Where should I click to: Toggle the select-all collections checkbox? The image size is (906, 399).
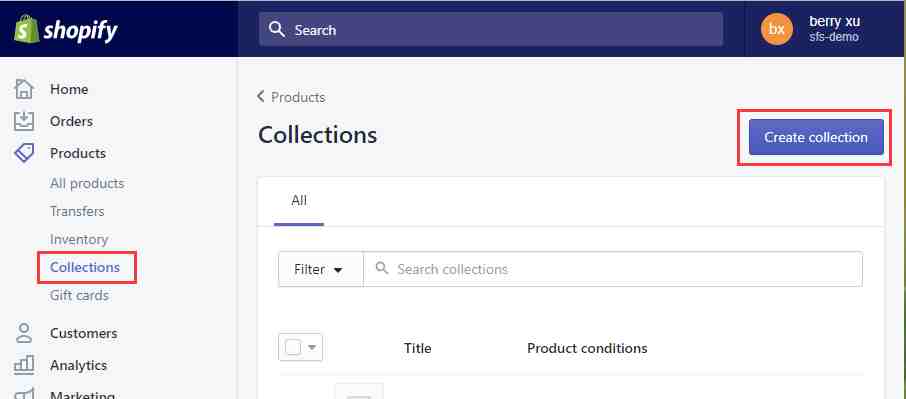(293, 348)
